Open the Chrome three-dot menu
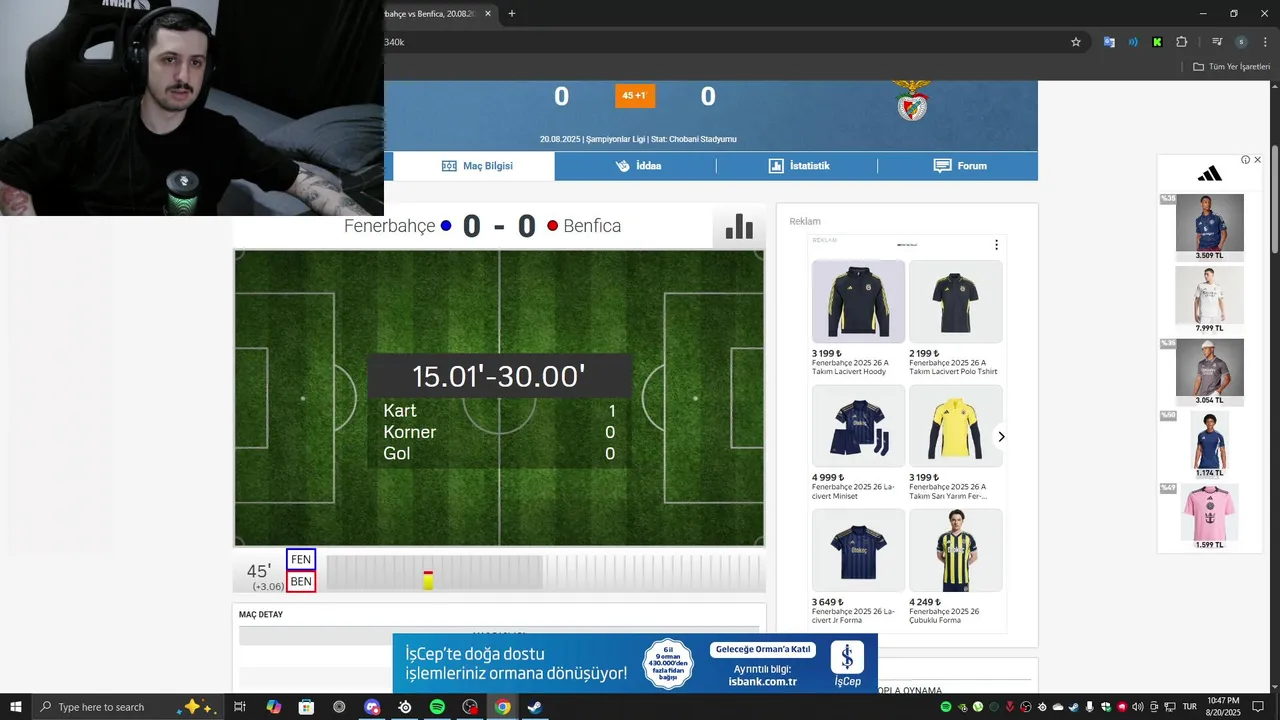 pos(1265,42)
